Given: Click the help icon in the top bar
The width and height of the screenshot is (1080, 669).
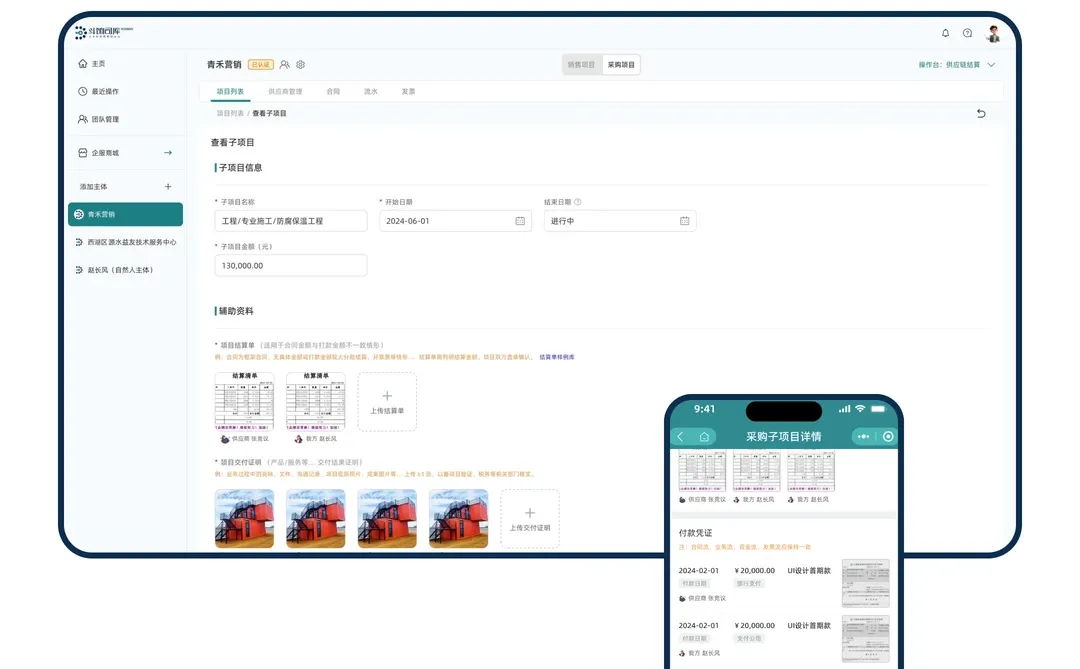Looking at the screenshot, I should click(965, 33).
